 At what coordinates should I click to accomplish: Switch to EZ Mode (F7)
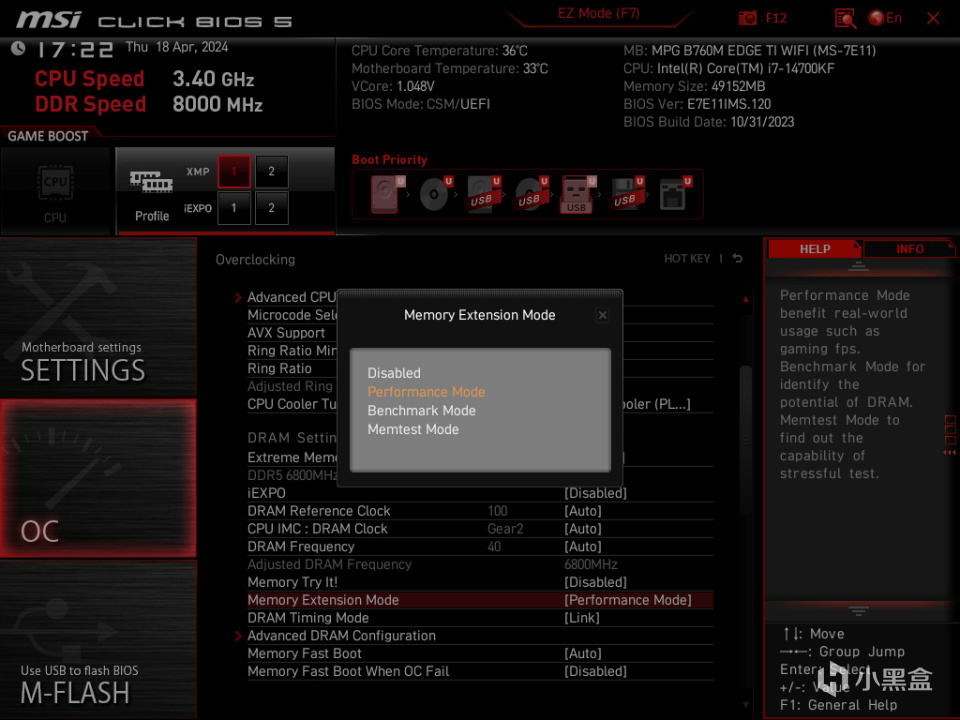click(598, 13)
